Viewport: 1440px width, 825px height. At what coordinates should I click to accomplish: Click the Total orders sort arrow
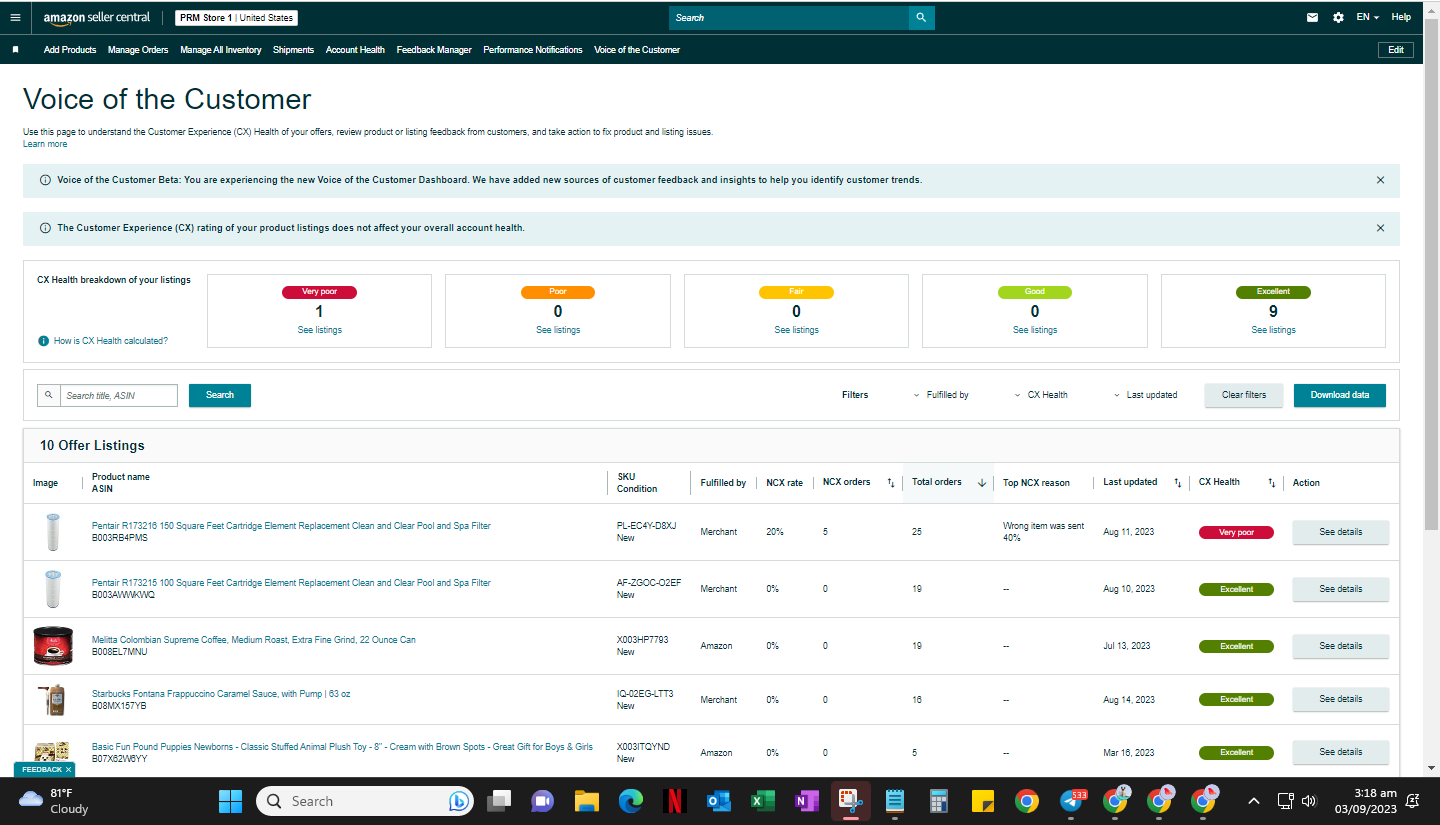click(x=982, y=483)
